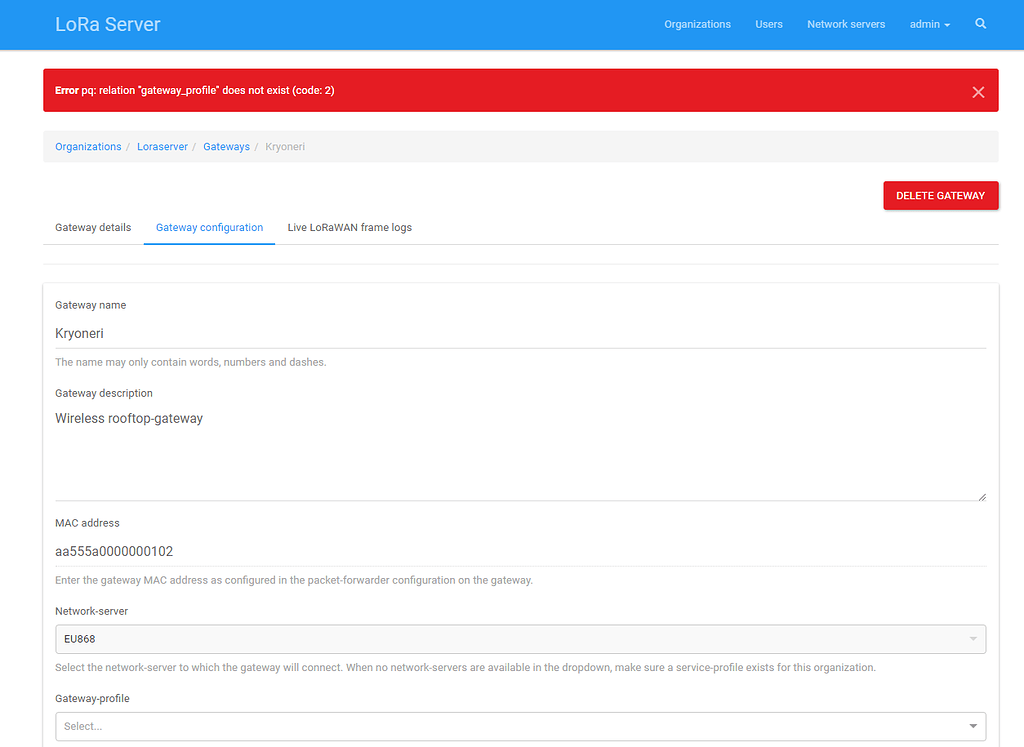Open the Users page from navbar
The height and width of the screenshot is (747, 1024).
(769, 24)
